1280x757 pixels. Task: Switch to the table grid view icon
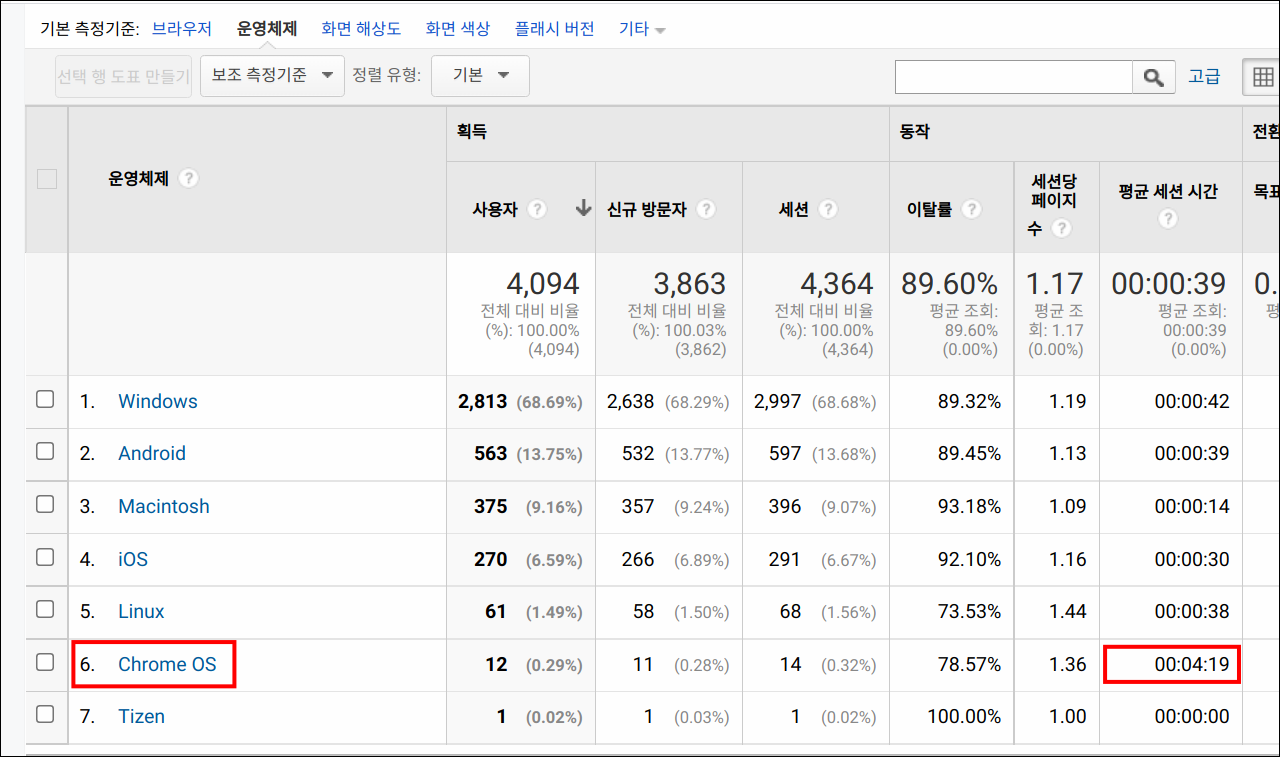(x=1261, y=77)
